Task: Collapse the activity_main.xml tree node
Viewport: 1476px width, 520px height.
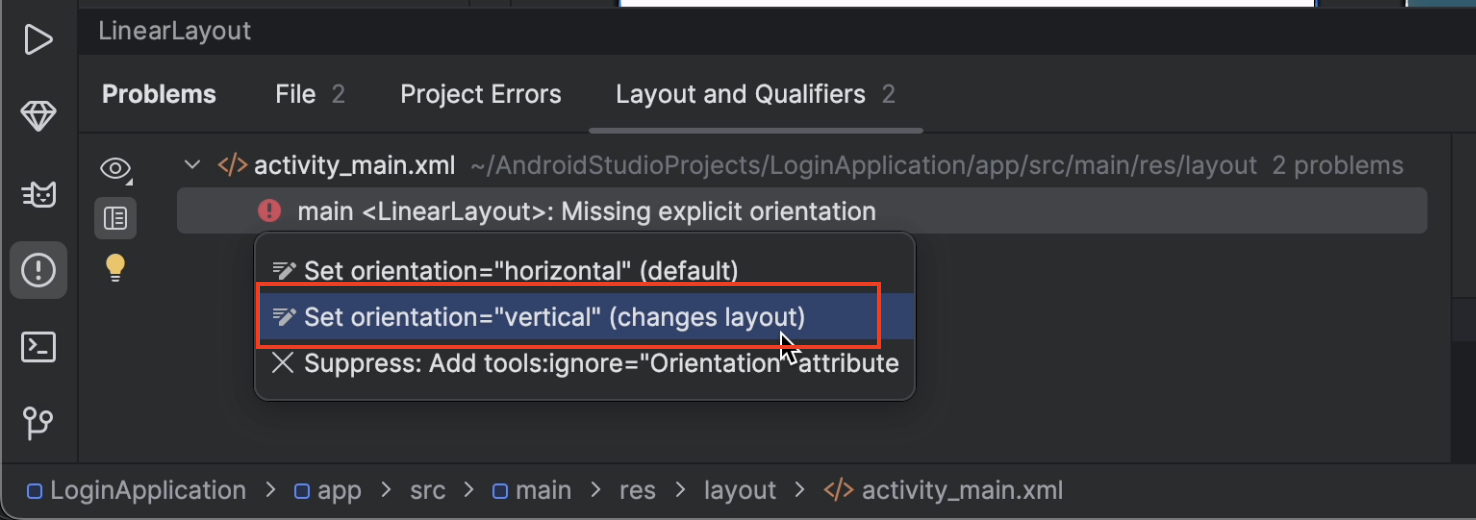Action: point(193,165)
